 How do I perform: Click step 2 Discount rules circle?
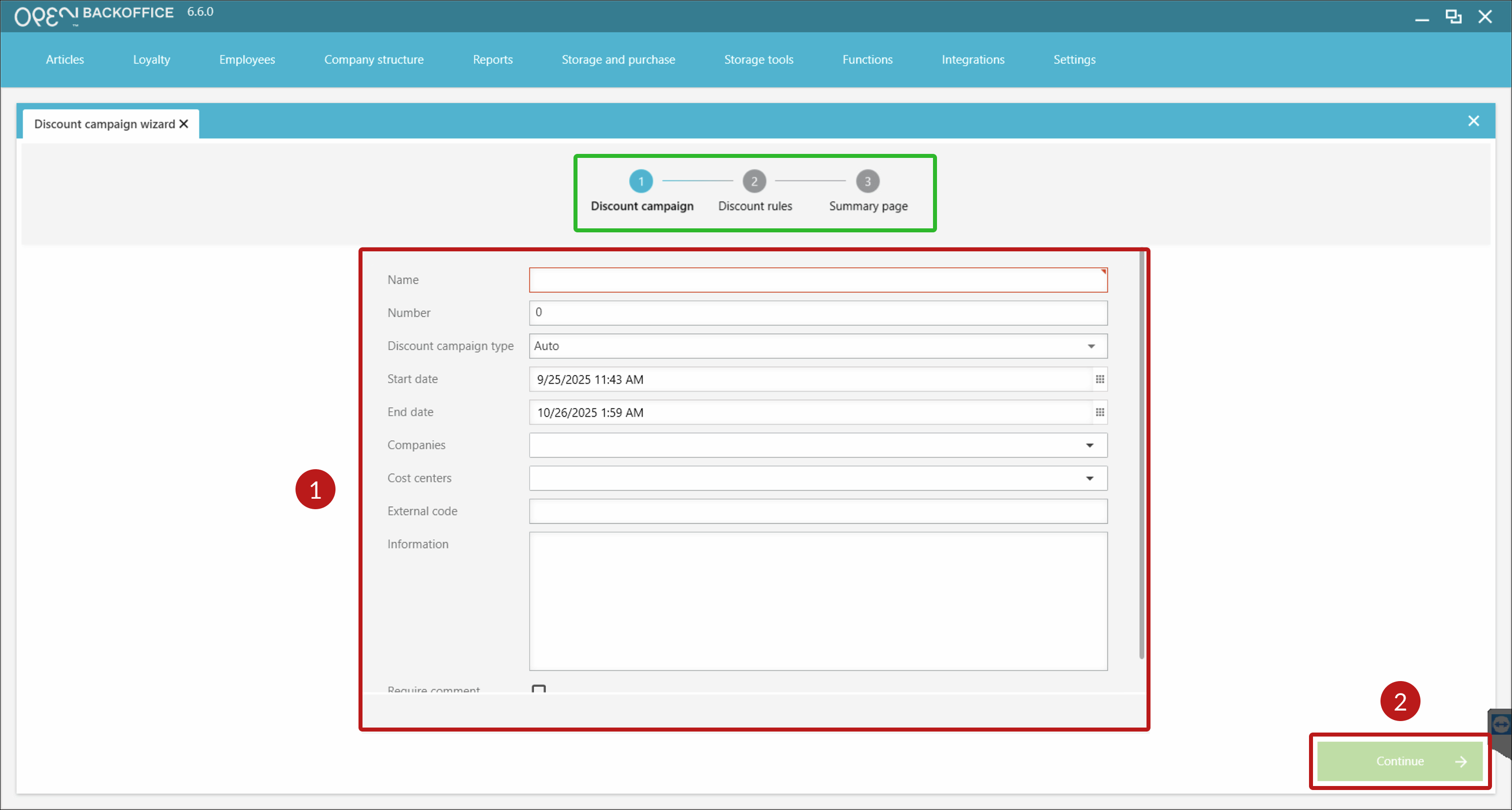754,181
